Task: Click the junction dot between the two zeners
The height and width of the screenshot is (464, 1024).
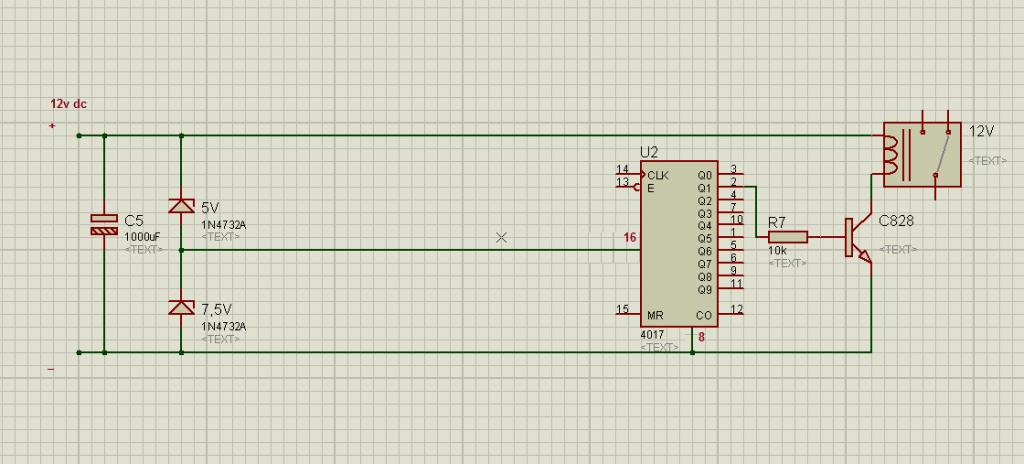Action: tap(182, 250)
